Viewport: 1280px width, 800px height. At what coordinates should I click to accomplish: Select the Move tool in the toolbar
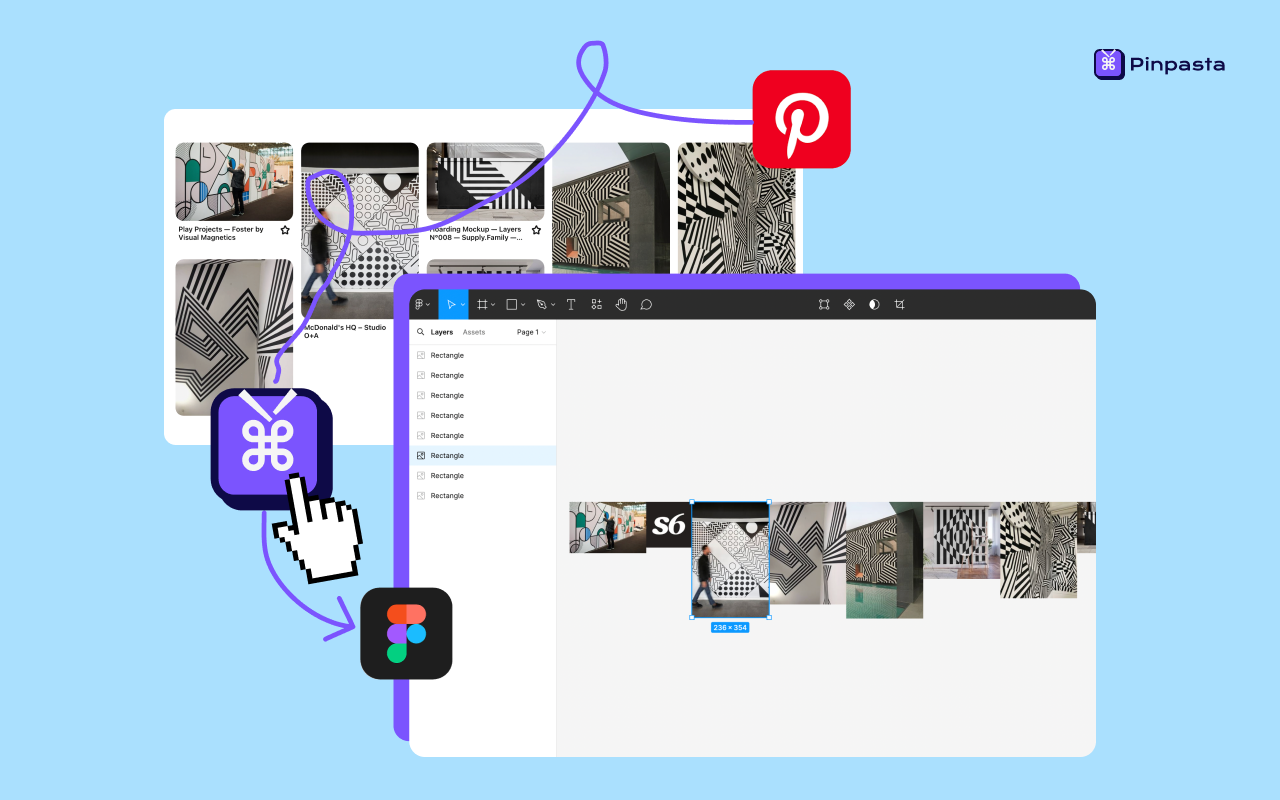coord(452,304)
